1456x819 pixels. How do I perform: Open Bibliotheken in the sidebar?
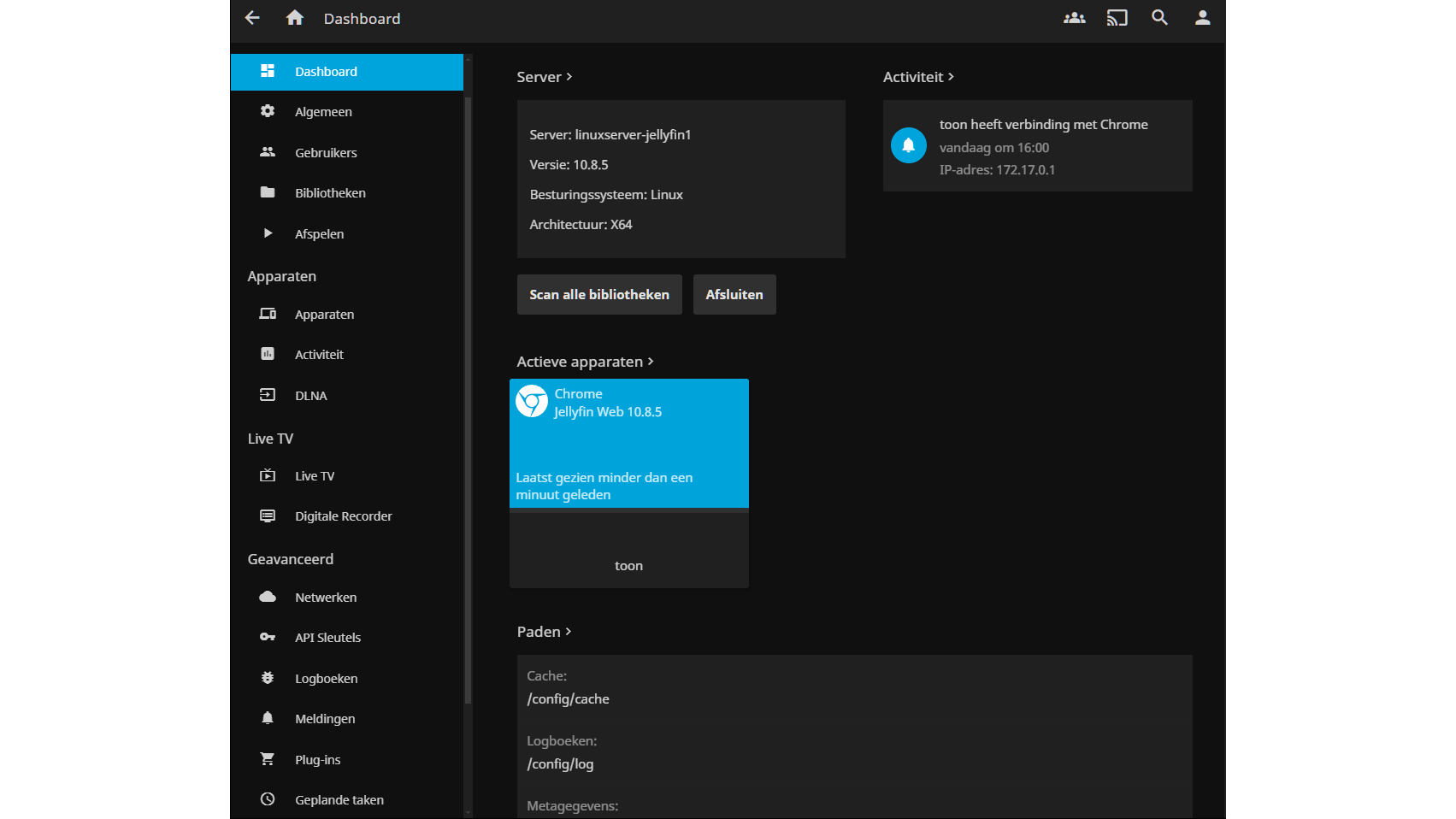click(x=330, y=193)
